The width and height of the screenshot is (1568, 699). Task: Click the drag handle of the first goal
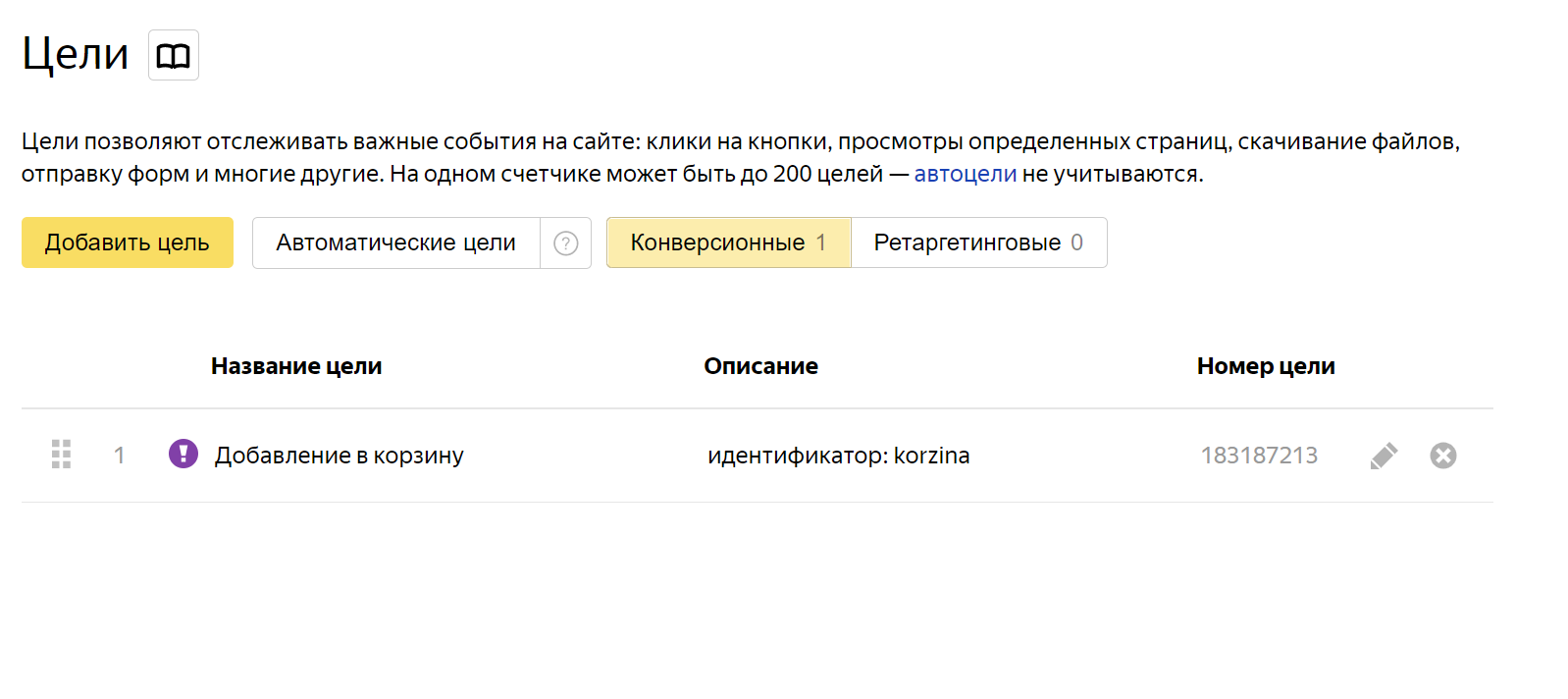[x=61, y=455]
